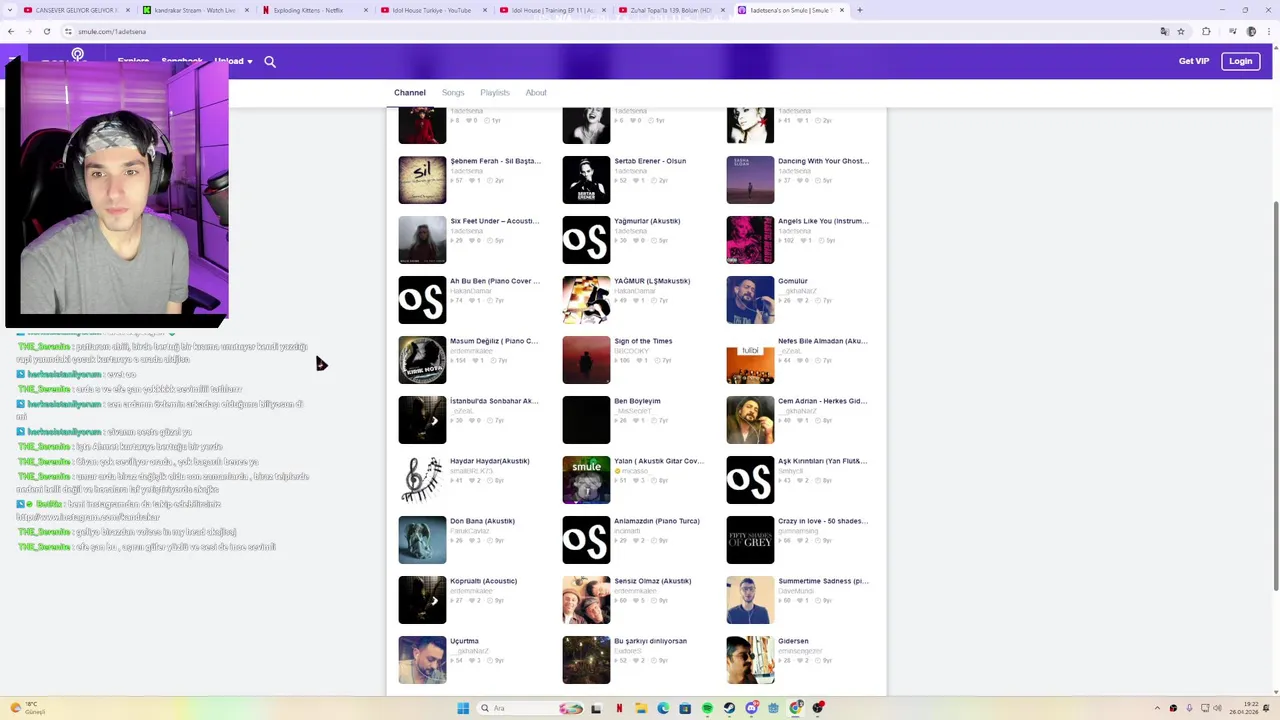Screen dimensions: 1280x720
Task: Click the Nefes Bile Almadan tulbi thumbnail
Action: click(x=750, y=360)
